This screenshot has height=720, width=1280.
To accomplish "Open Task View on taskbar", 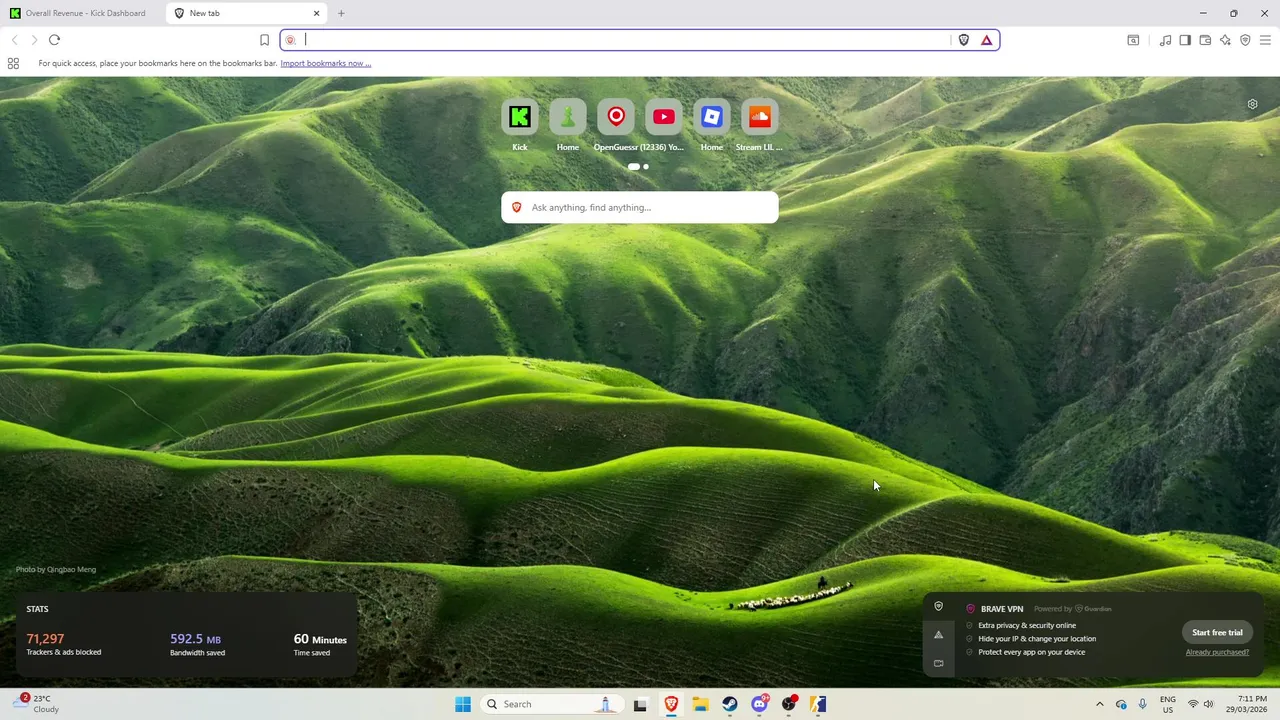I will 640,704.
